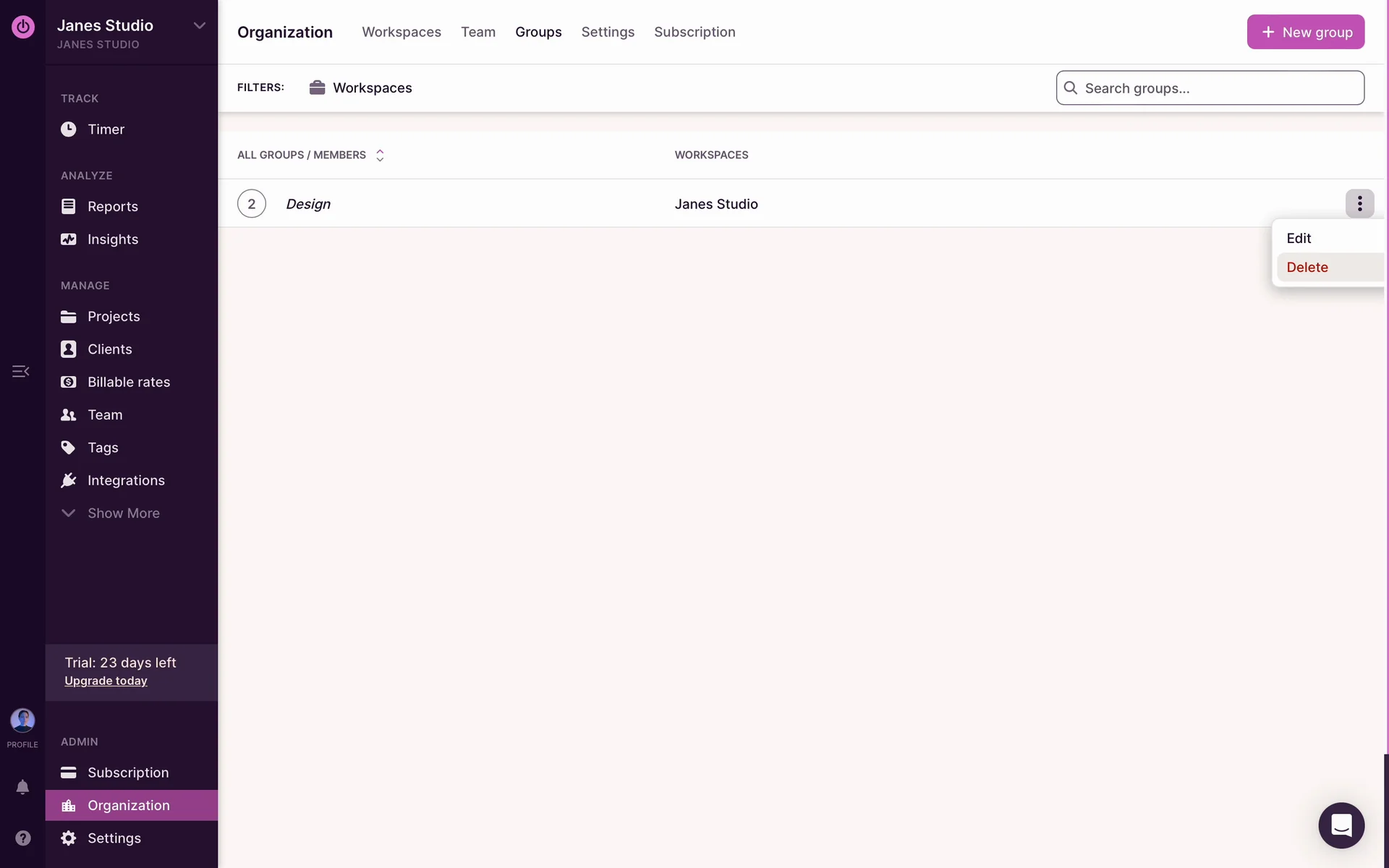Open Tags via the tag icon

(x=68, y=448)
